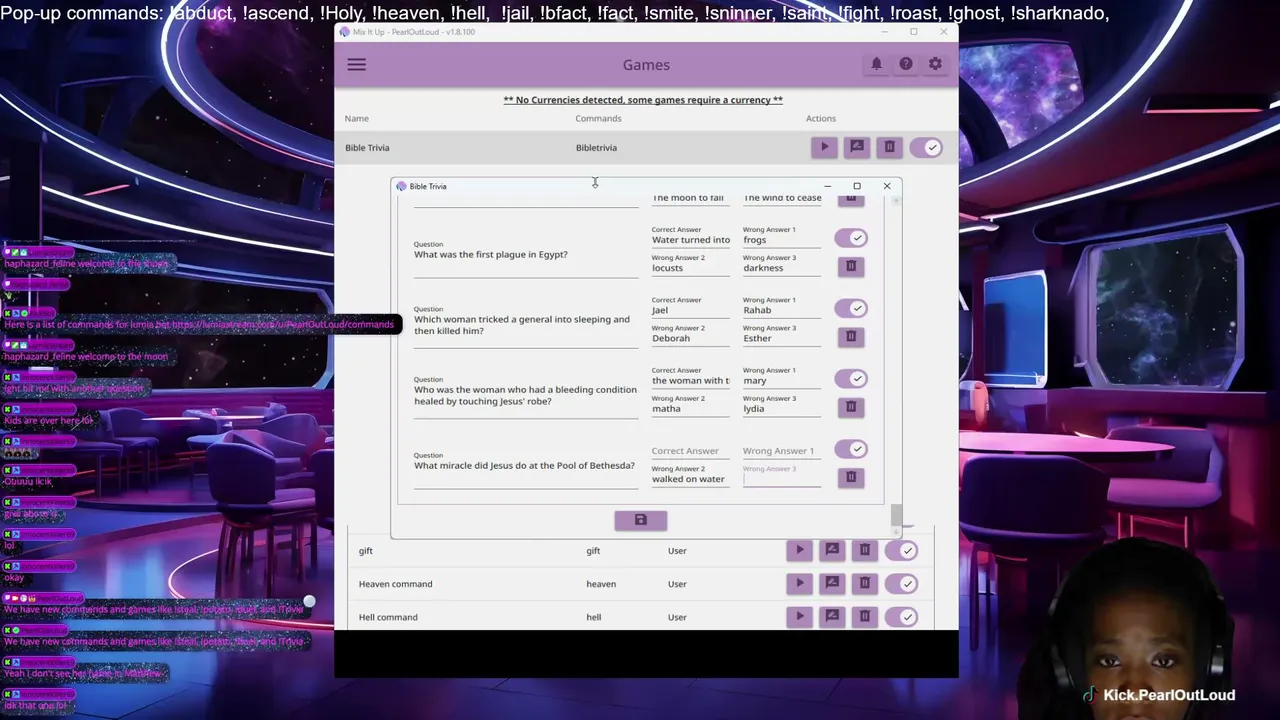Click the empty Wrong Answer 3 field

[782, 476]
